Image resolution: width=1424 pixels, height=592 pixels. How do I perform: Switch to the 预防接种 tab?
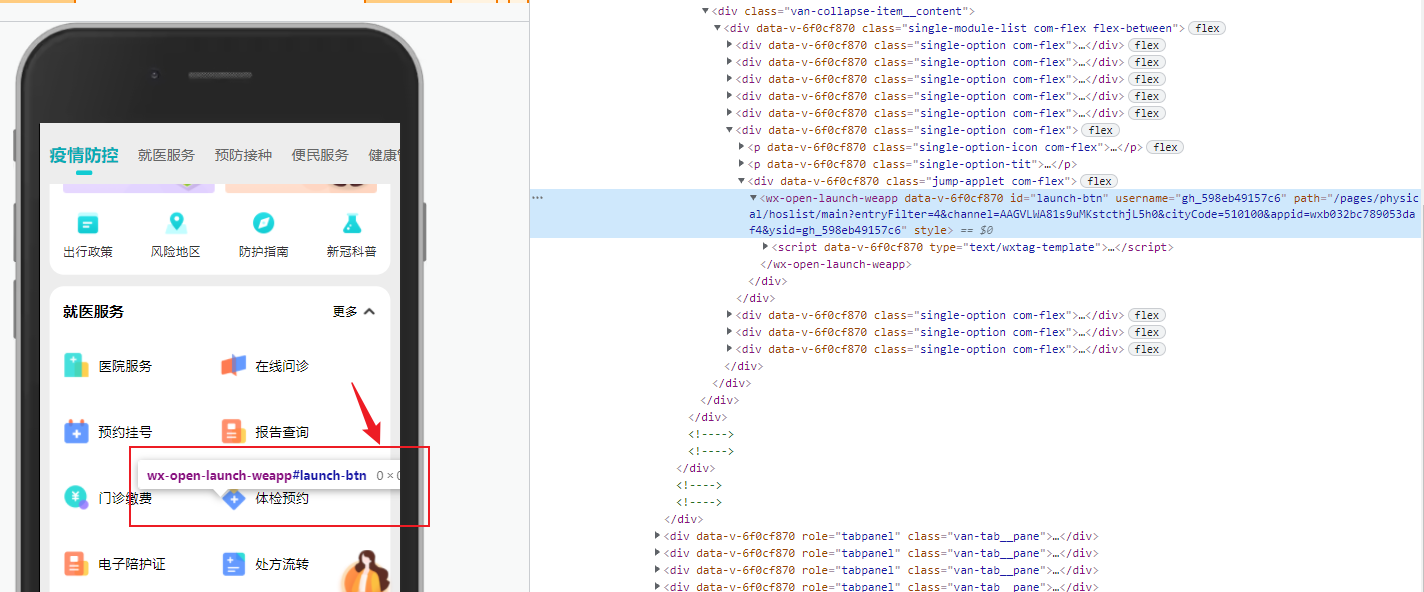(x=243, y=155)
